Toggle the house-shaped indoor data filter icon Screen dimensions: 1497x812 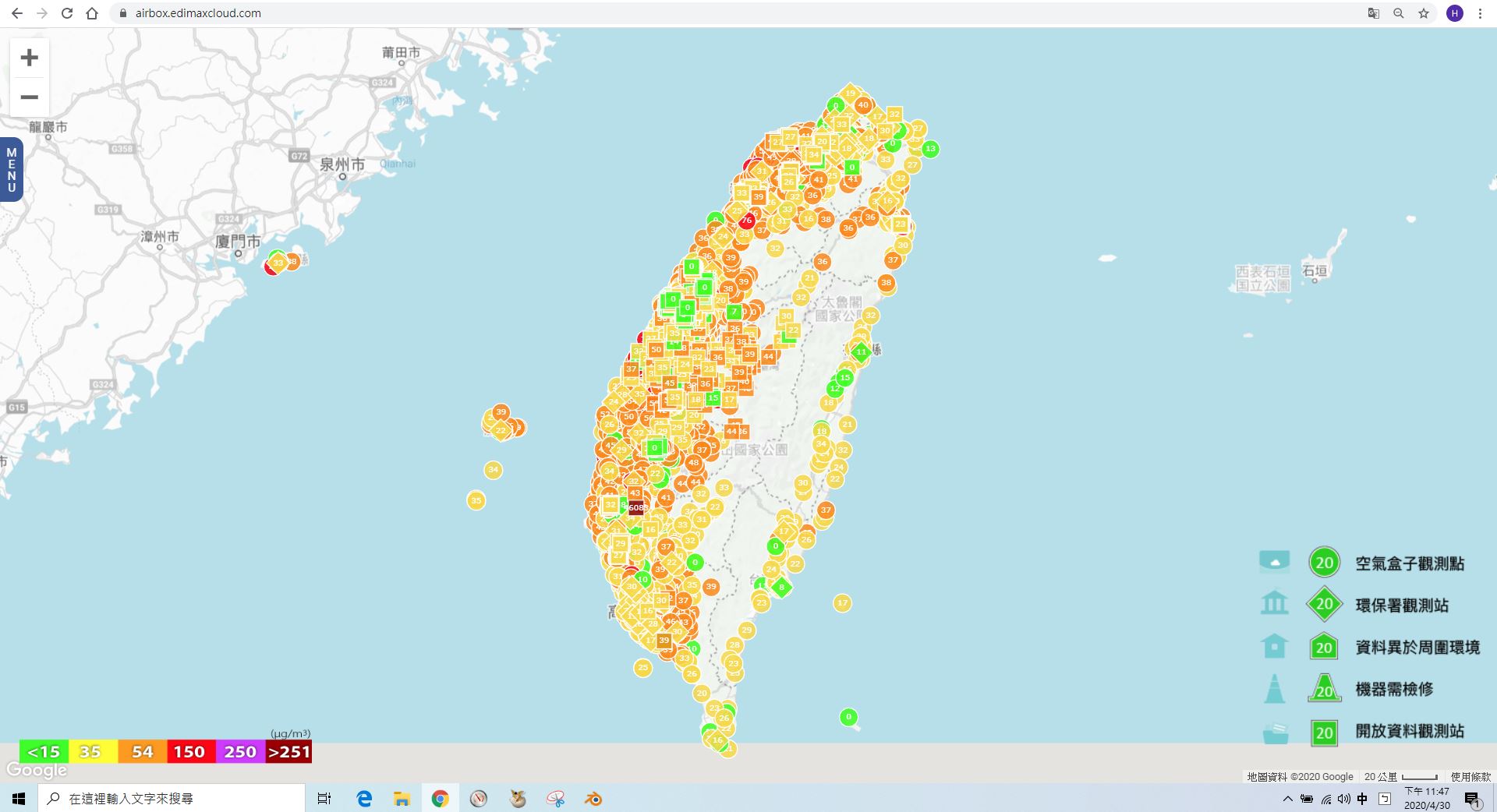(1274, 645)
